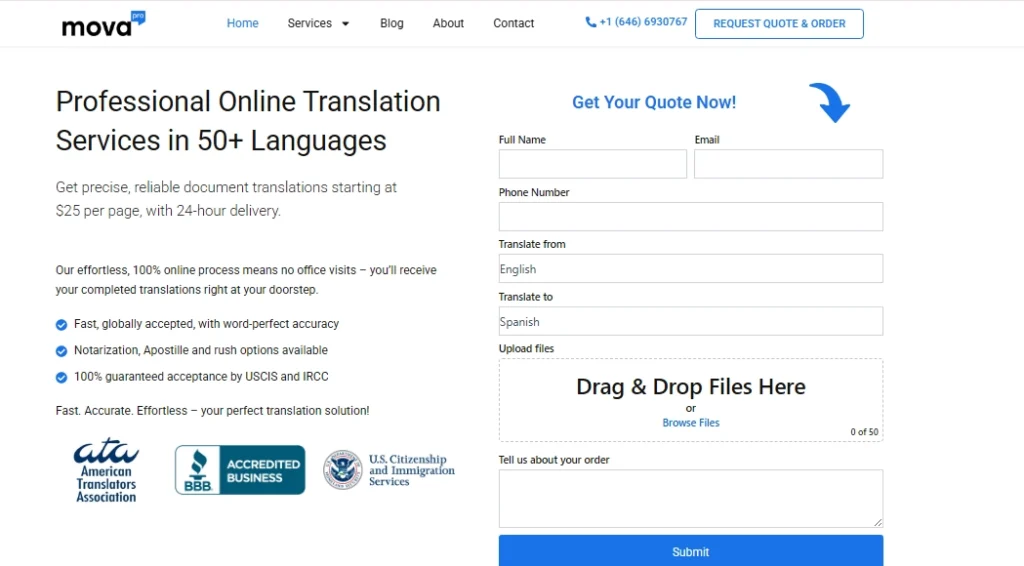
Task: Click into the Phone Number field
Action: coord(691,216)
